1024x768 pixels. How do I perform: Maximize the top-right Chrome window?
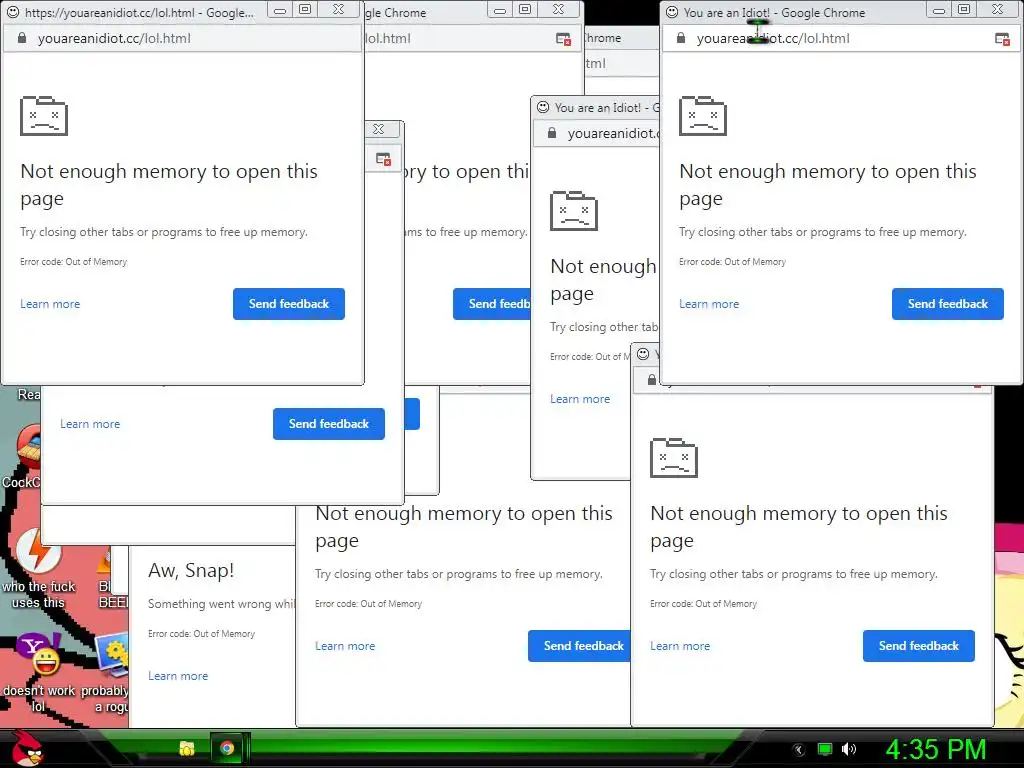(964, 10)
